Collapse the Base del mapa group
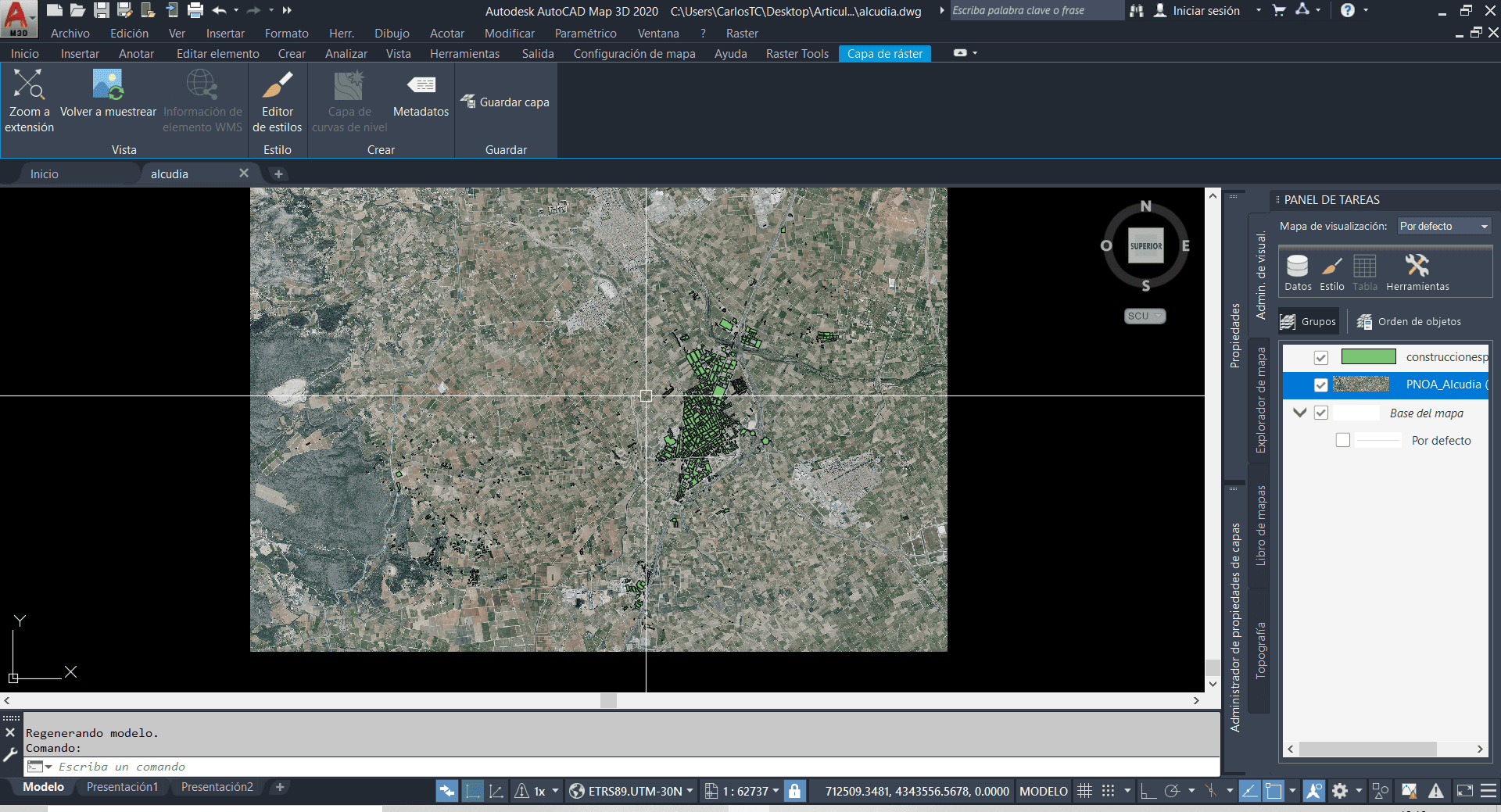Viewport: 1501px width, 812px height. pyautogui.click(x=1299, y=412)
